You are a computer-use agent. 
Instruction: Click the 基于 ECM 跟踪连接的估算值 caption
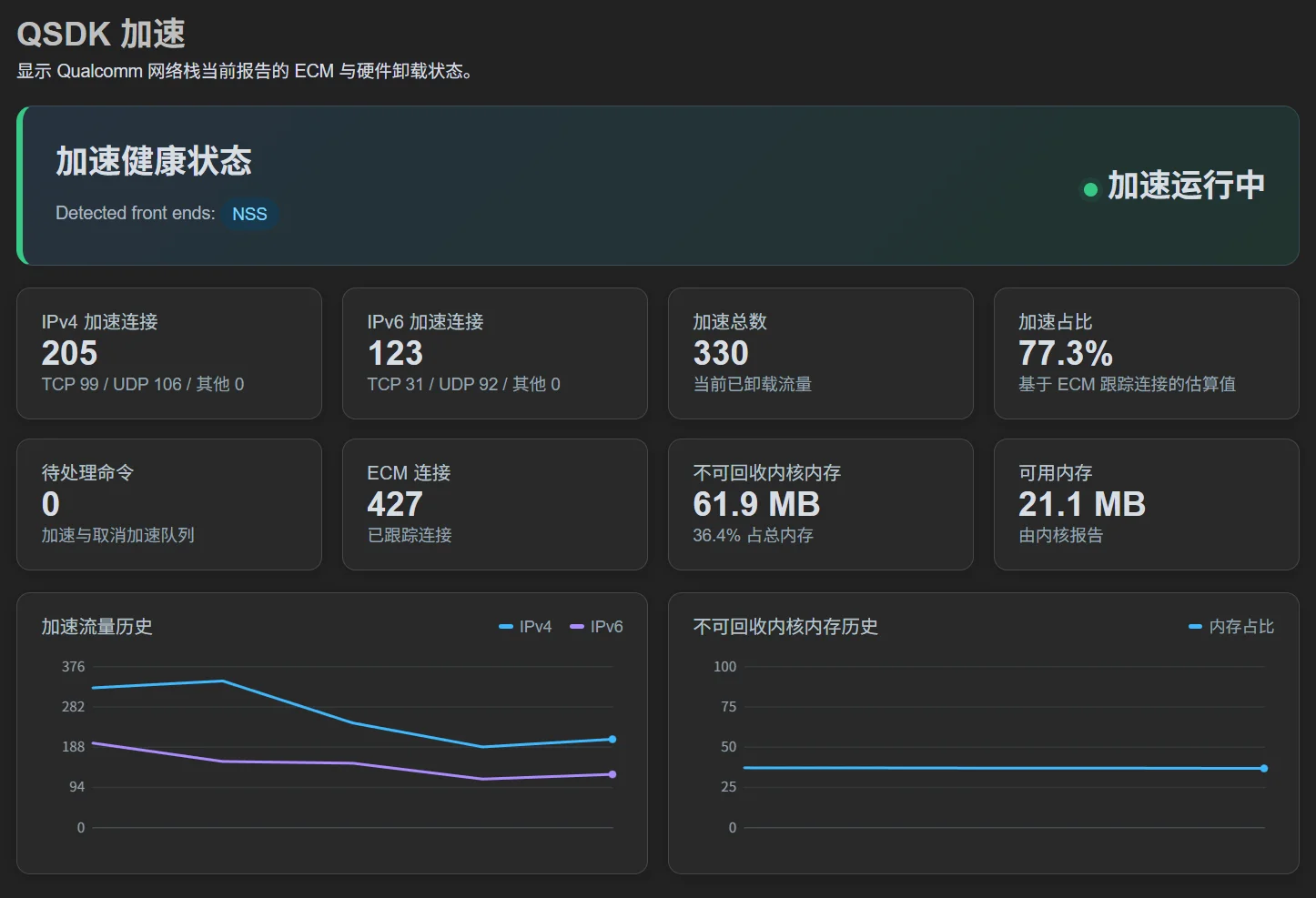1127,384
